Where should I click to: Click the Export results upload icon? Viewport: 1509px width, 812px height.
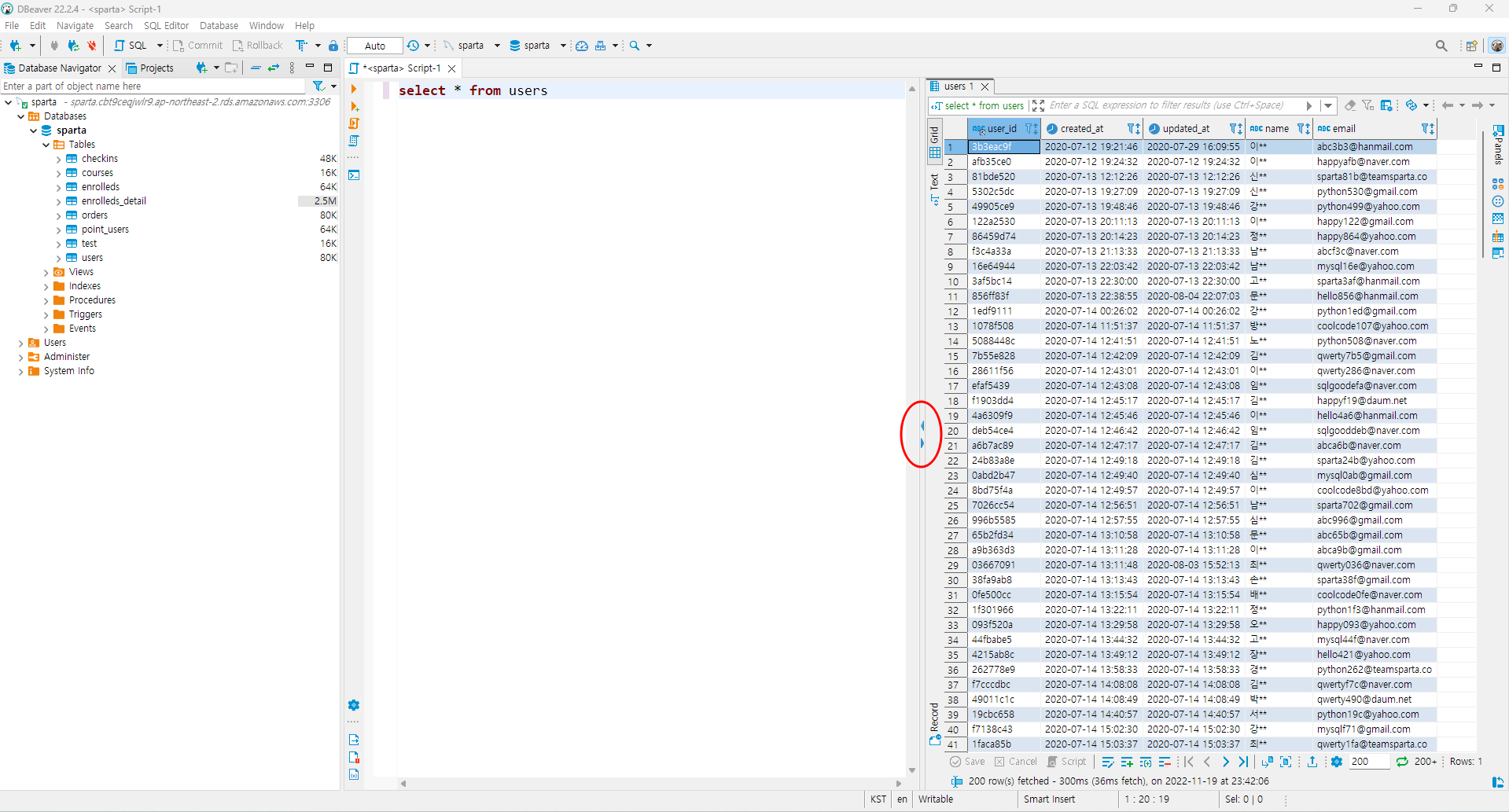(1312, 762)
